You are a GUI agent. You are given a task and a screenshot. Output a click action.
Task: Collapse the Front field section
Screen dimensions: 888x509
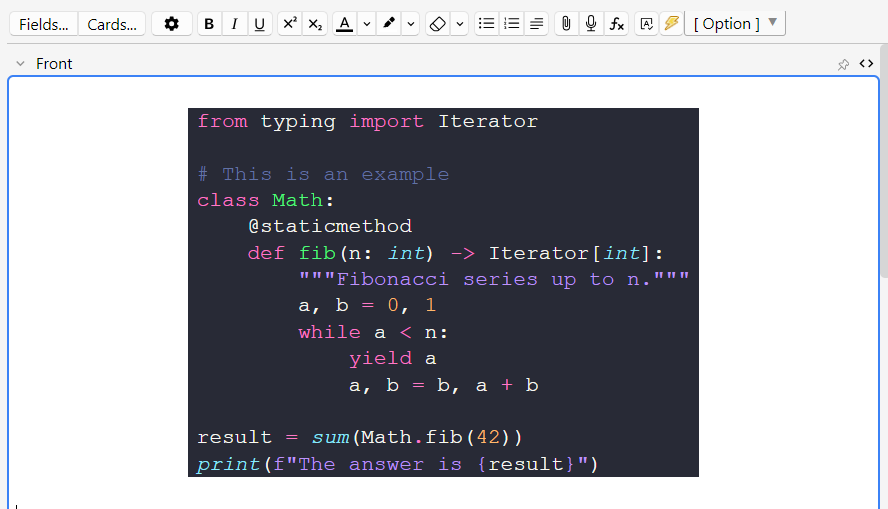click(x=20, y=63)
